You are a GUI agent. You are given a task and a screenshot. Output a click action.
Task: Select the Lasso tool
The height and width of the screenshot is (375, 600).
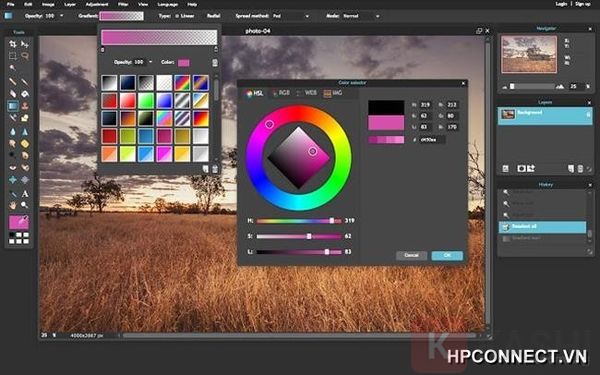click(x=25, y=56)
